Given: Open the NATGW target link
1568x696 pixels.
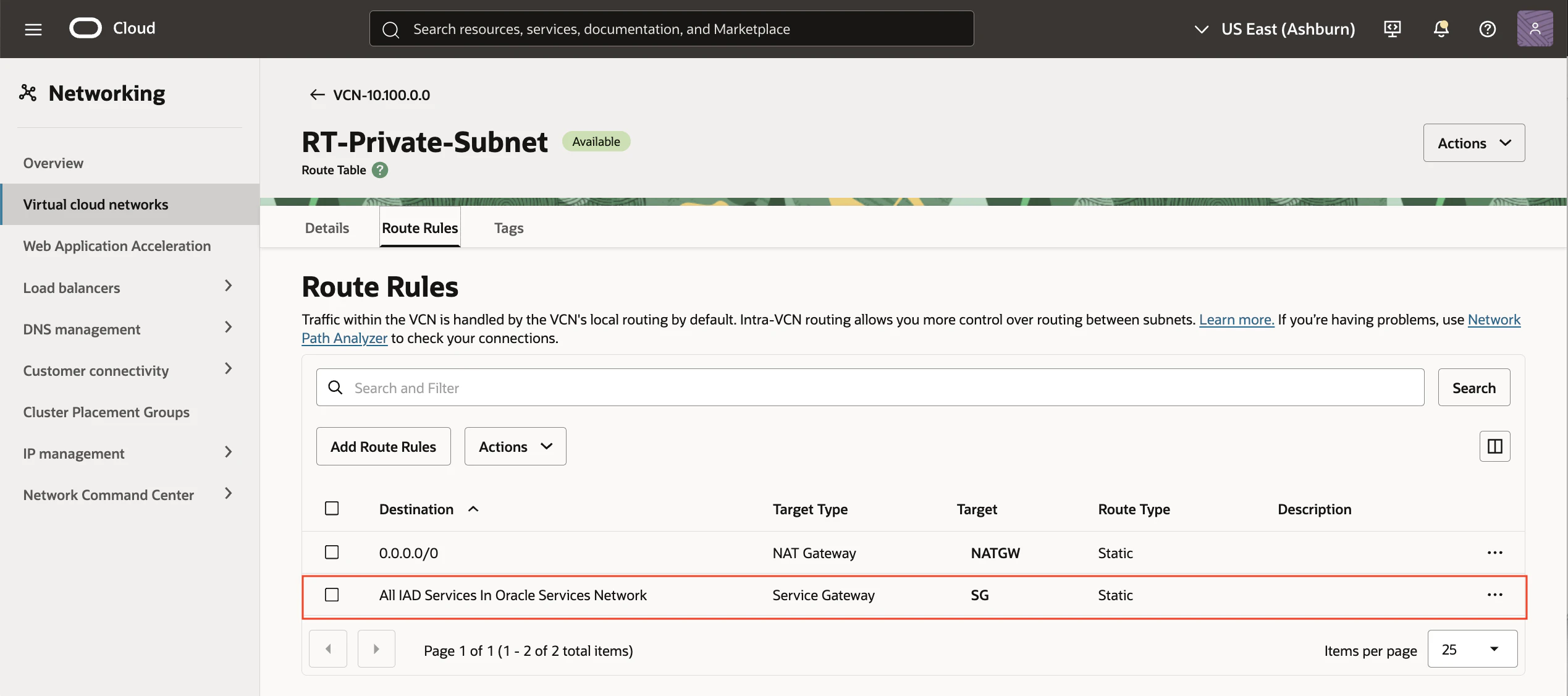Looking at the screenshot, I should tap(995, 553).
